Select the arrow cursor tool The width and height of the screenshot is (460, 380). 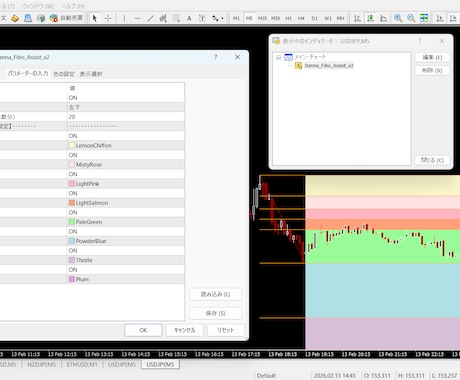pyautogui.click(x=95, y=18)
